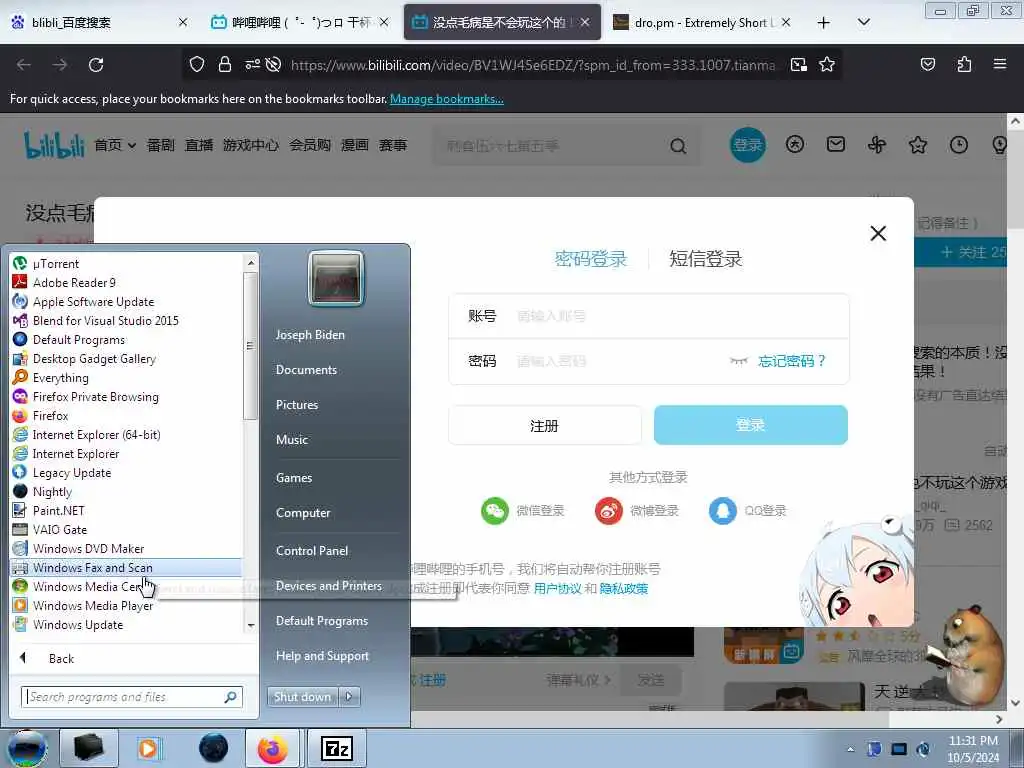Open Documents from the Start menu
Viewport: 1024px width, 768px height.
[306, 370]
